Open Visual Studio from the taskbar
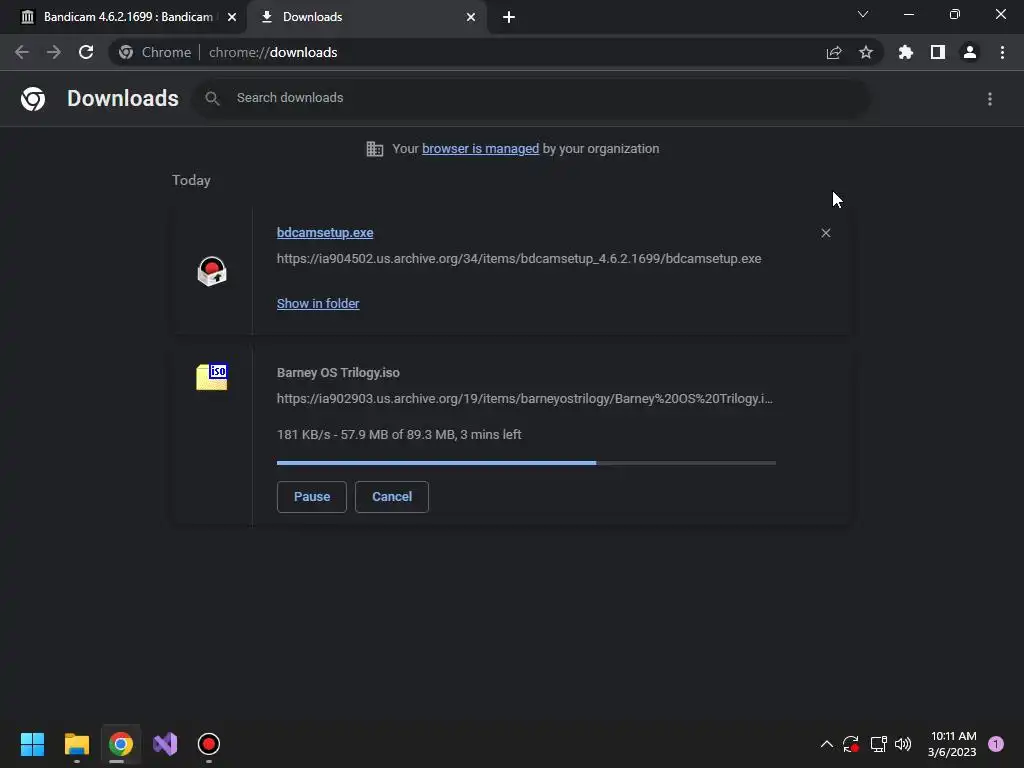 (165, 744)
